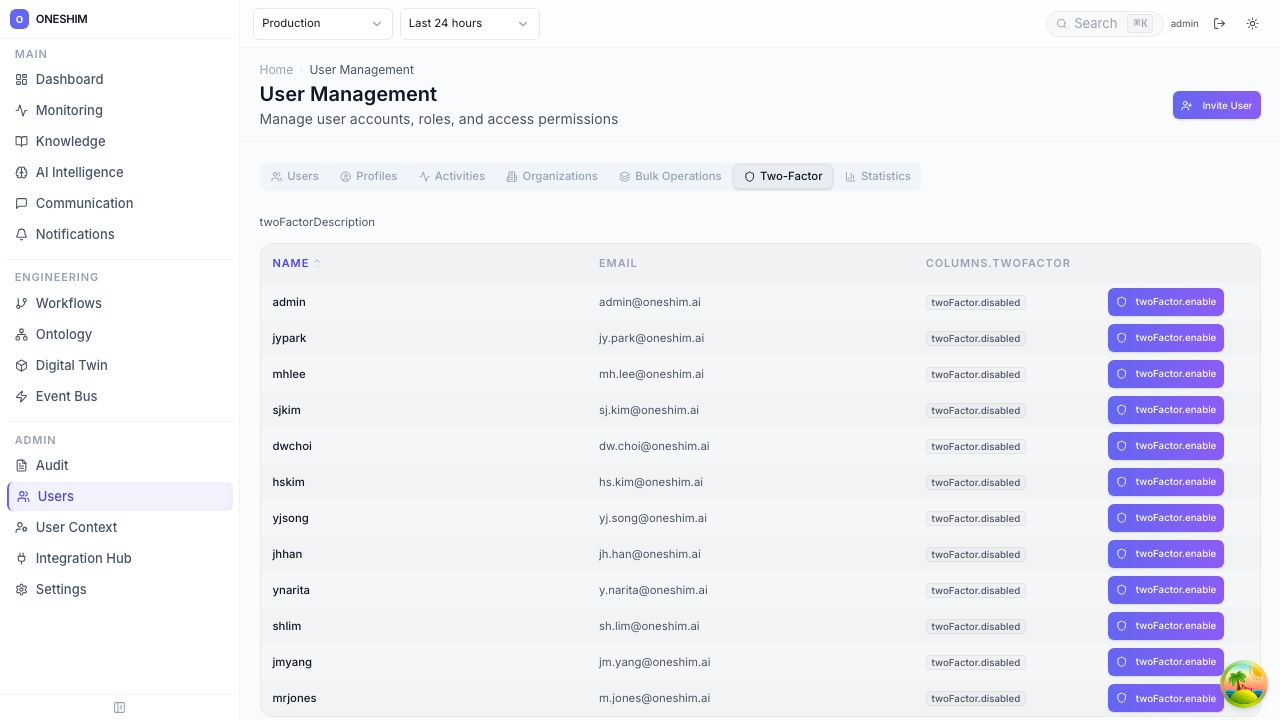1280x720 pixels.
Task: Click the ONESHIM logo icon
Action: tap(19, 19)
